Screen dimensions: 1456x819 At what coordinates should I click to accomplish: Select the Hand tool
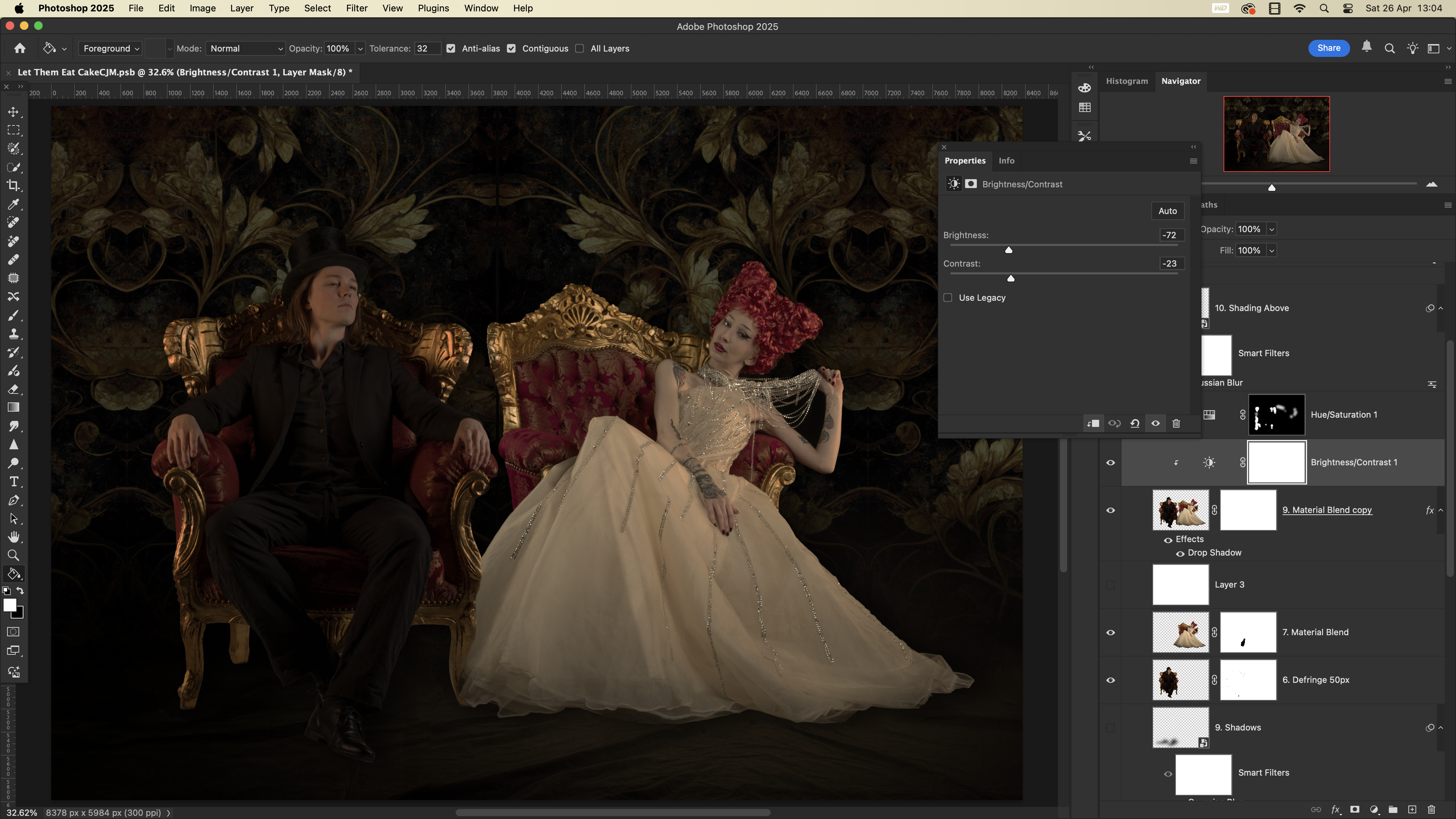(x=14, y=537)
